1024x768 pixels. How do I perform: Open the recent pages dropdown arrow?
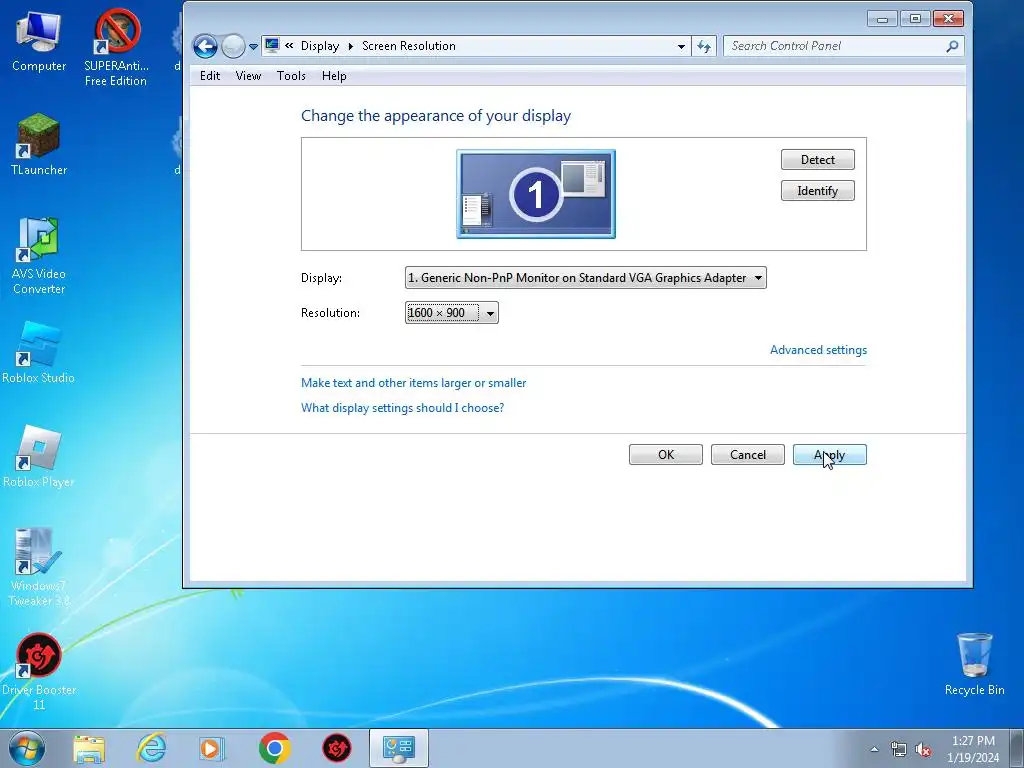point(253,46)
